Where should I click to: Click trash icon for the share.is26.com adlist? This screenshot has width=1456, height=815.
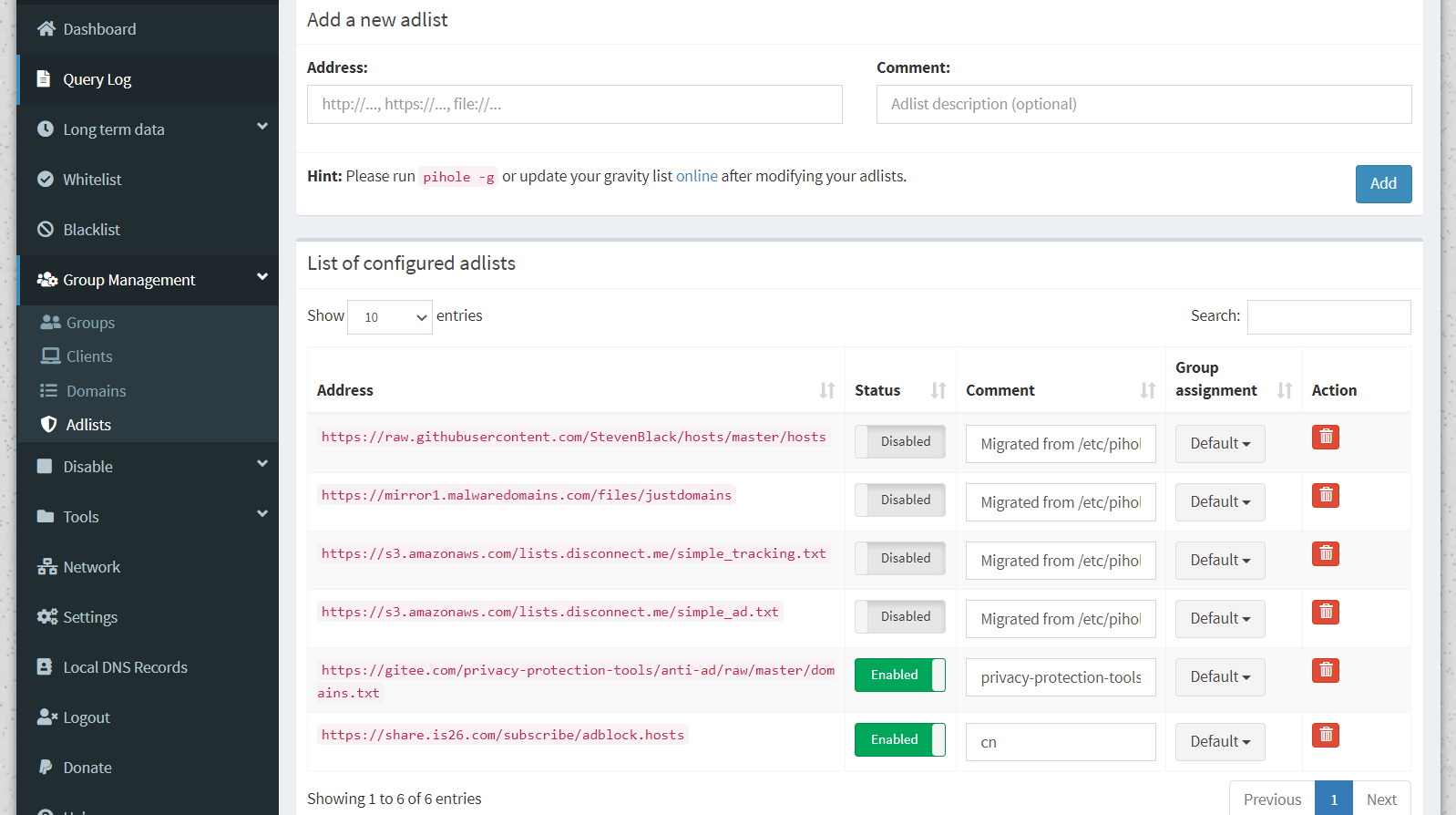1325,736
